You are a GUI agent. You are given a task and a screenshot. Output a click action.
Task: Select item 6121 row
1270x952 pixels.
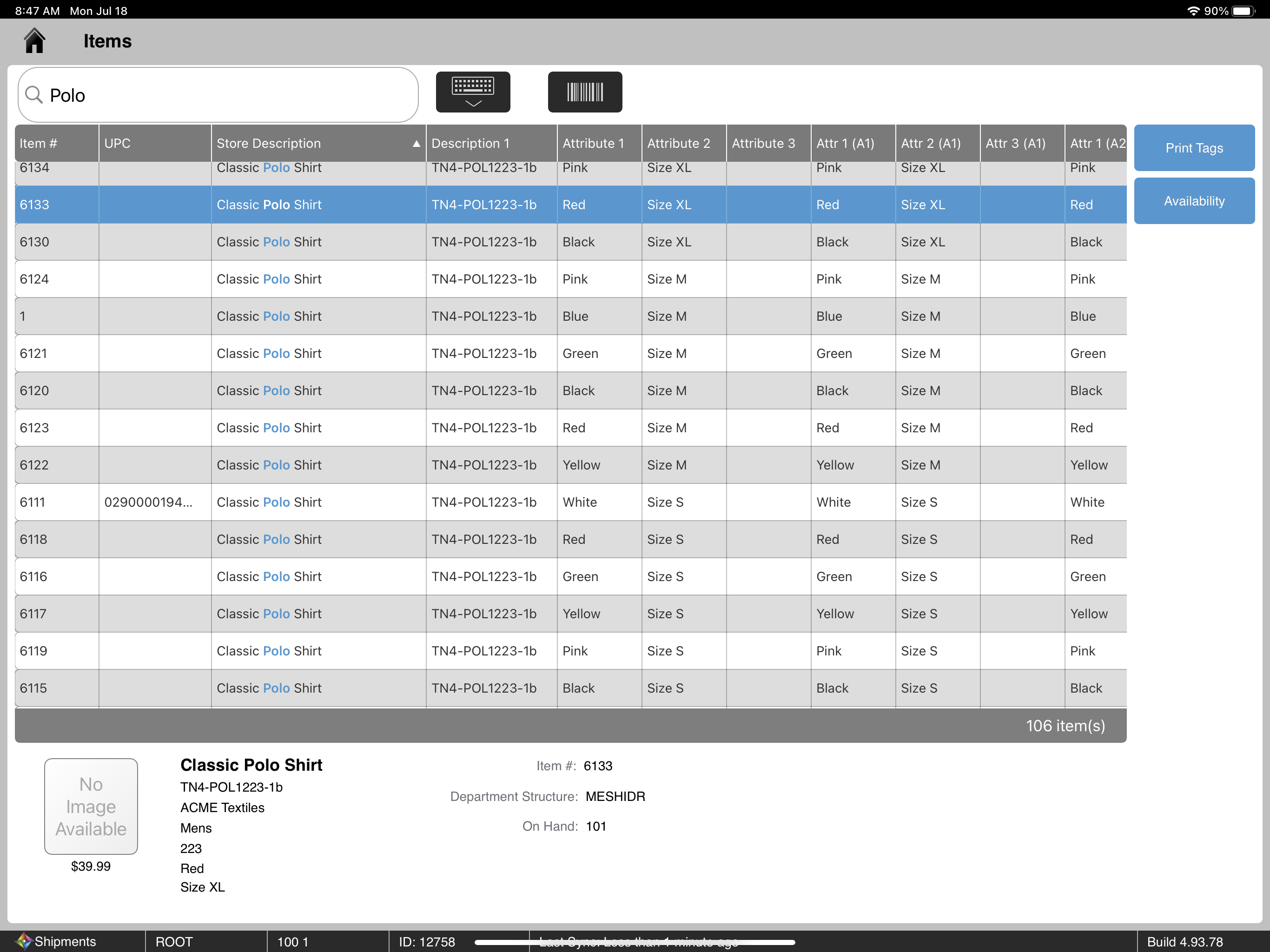coord(571,353)
